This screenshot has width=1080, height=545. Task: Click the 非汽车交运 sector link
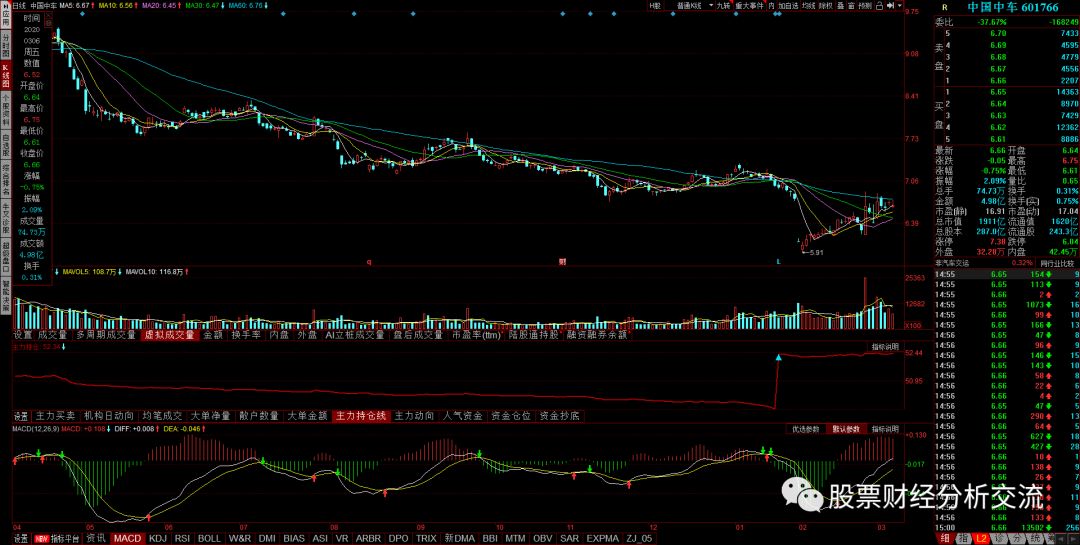[x=951, y=263]
